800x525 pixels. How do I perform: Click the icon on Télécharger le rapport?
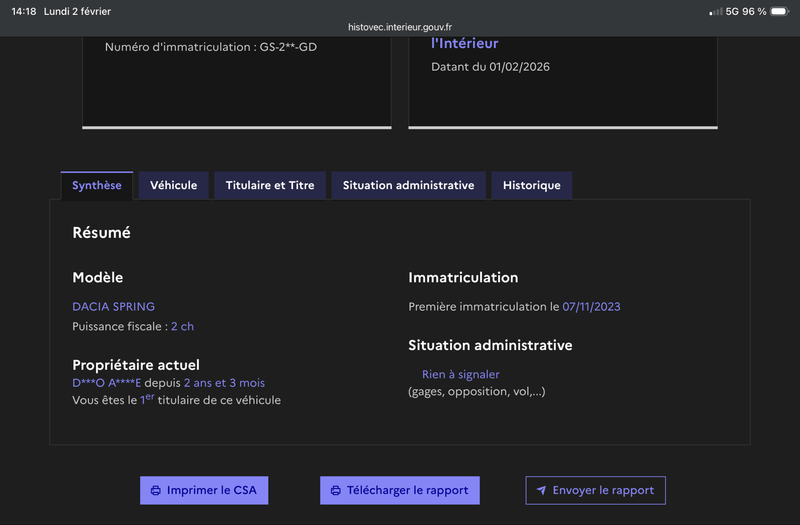[336, 491]
